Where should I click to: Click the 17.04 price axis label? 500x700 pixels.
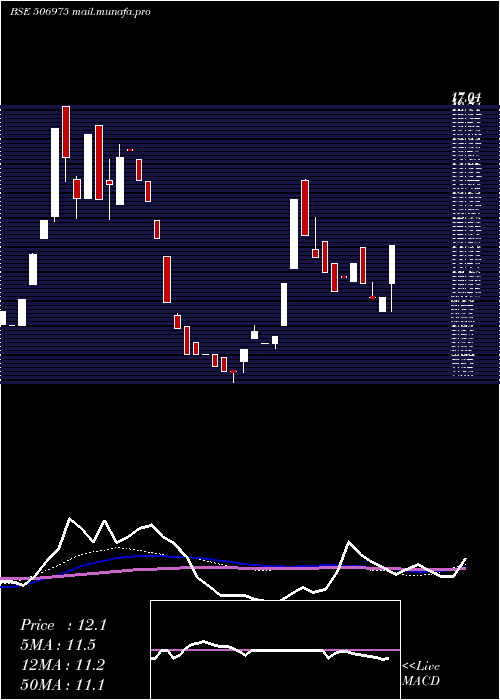(x=466, y=97)
